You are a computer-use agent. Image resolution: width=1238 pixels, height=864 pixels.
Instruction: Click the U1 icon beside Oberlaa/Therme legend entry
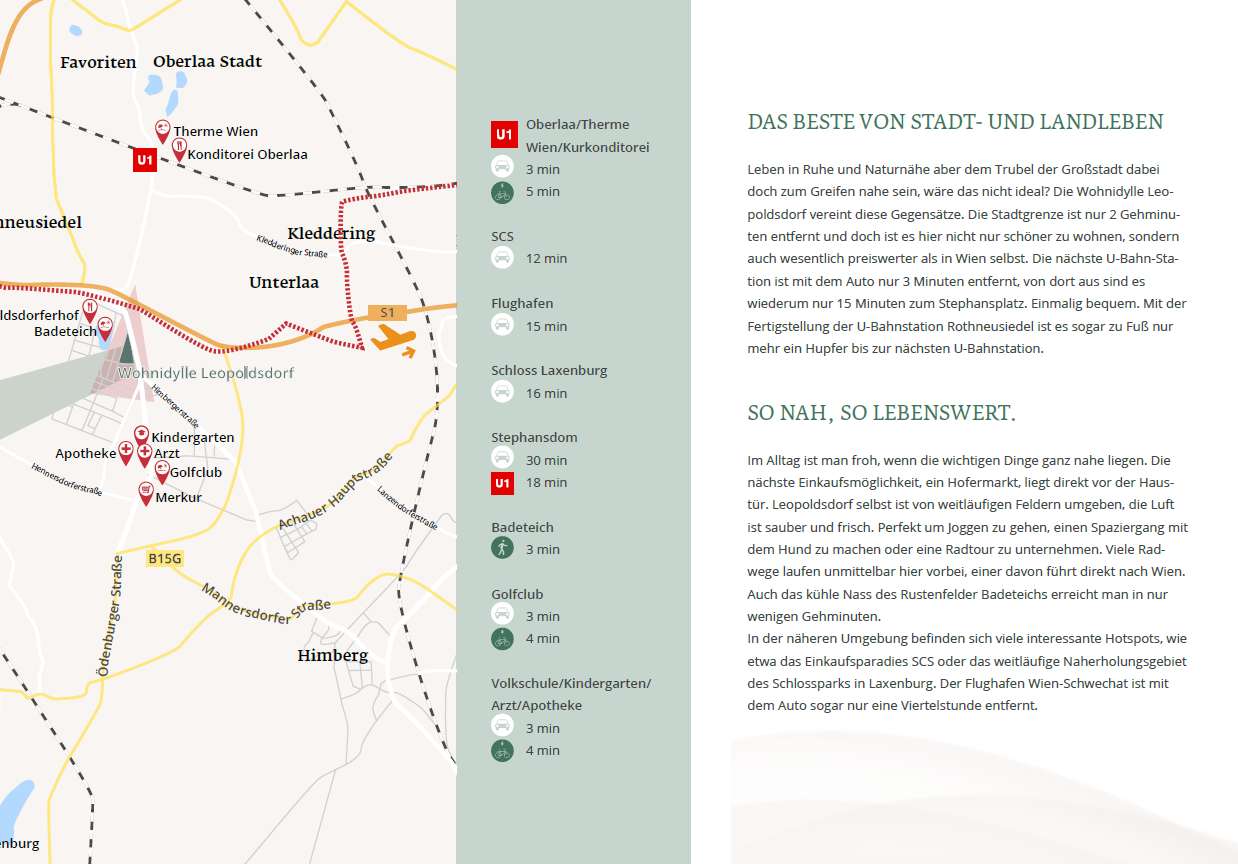coord(504,135)
